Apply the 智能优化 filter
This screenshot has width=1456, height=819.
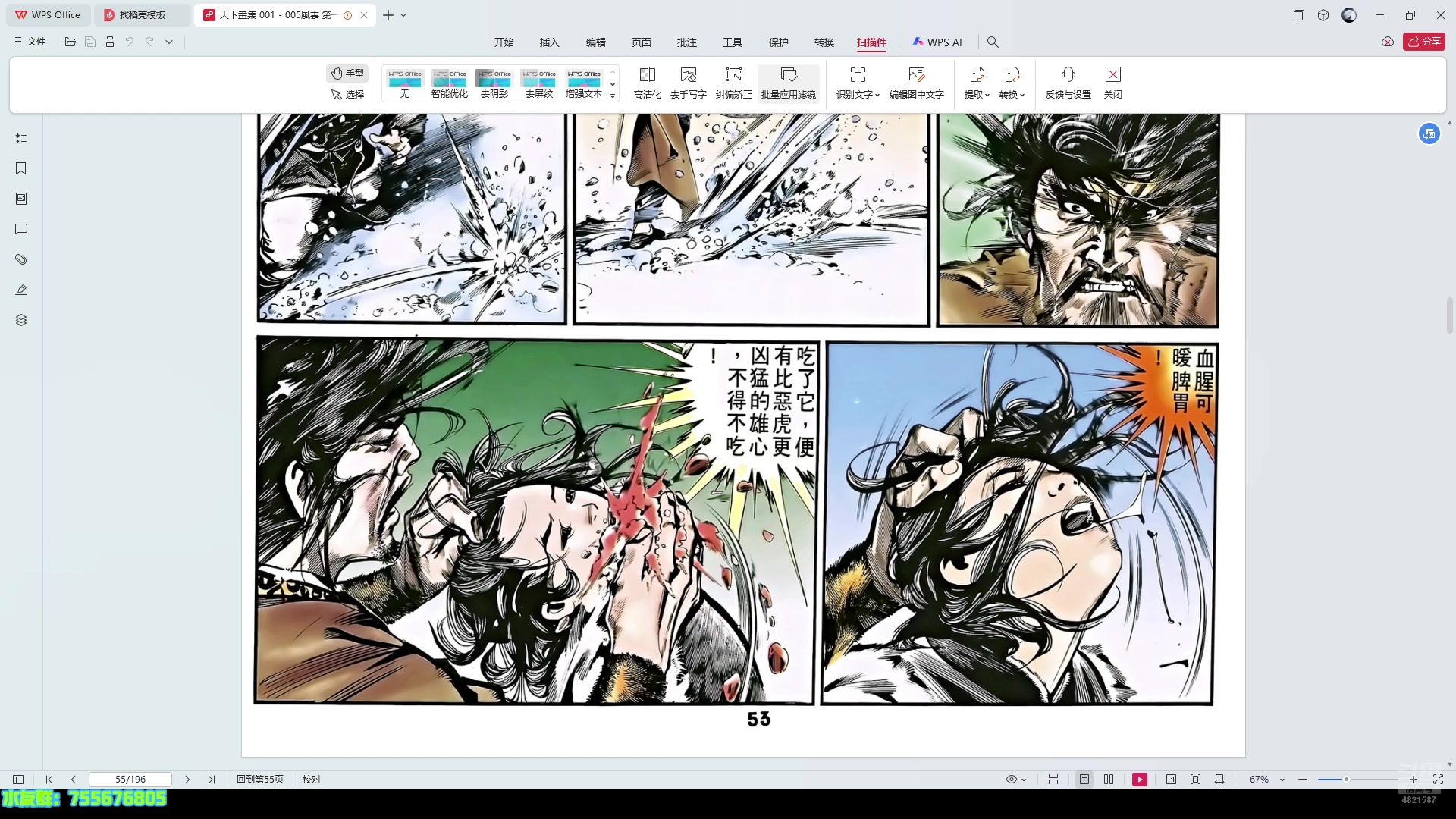[x=450, y=84]
